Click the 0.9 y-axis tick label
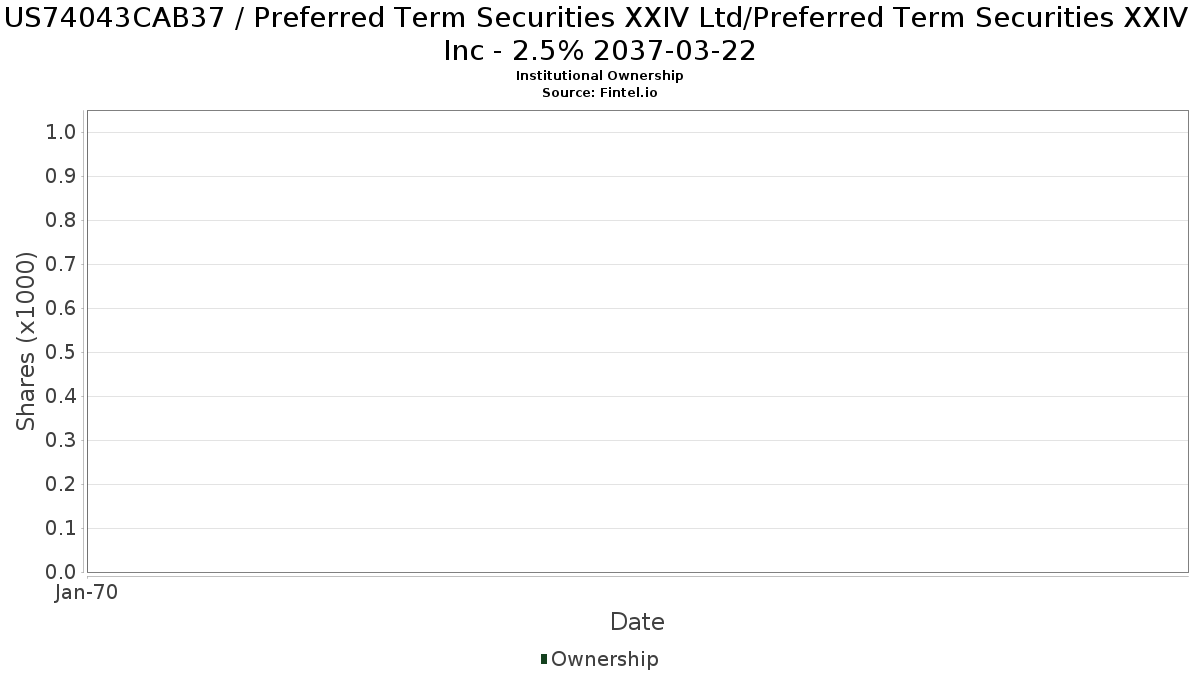This screenshot has height=675, width=1200. (x=62, y=177)
